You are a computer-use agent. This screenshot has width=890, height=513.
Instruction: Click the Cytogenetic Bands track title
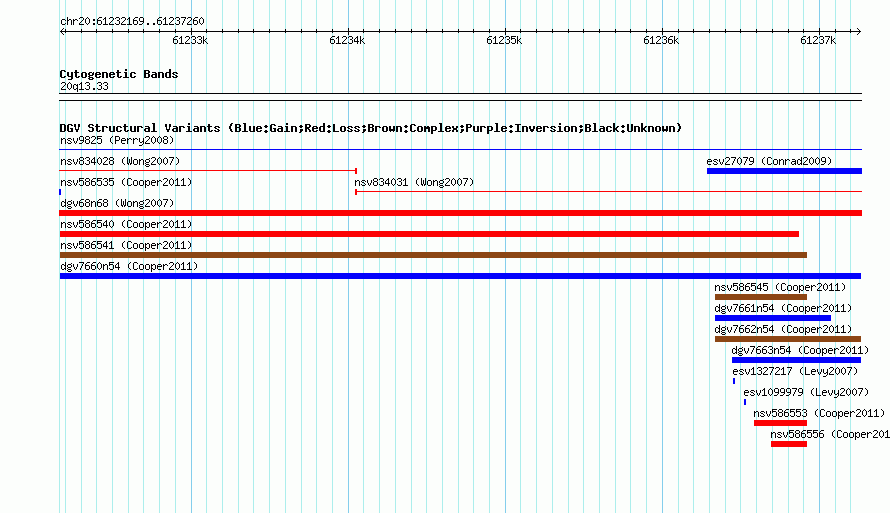tap(119, 74)
